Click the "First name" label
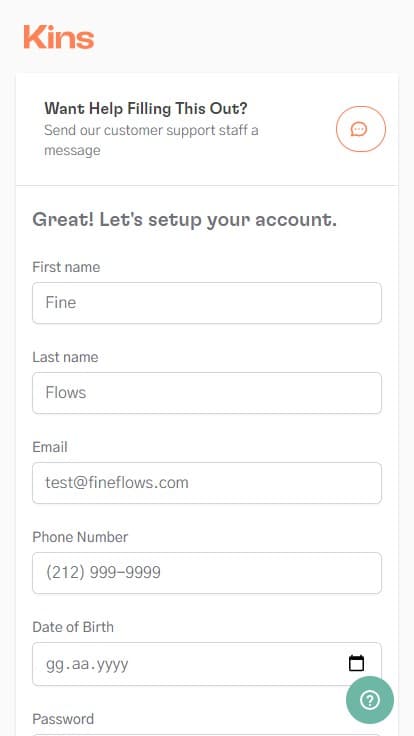This screenshot has width=414, height=736. pyautogui.click(x=66, y=267)
